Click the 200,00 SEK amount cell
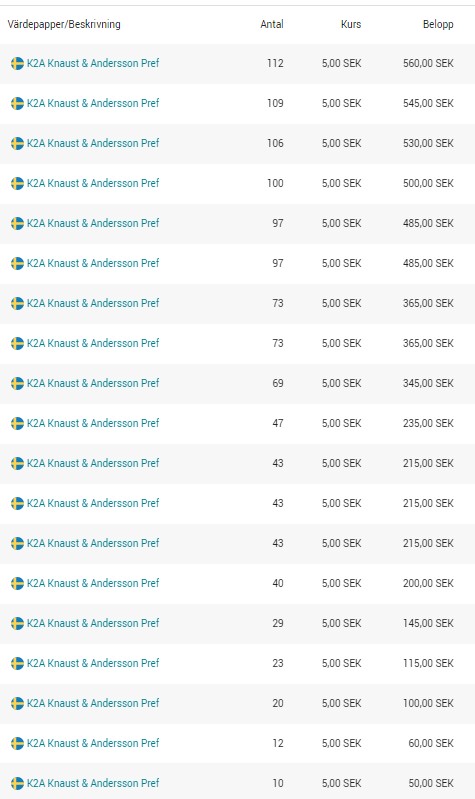Image resolution: width=475 pixels, height=799 pixels. (428, 583)
